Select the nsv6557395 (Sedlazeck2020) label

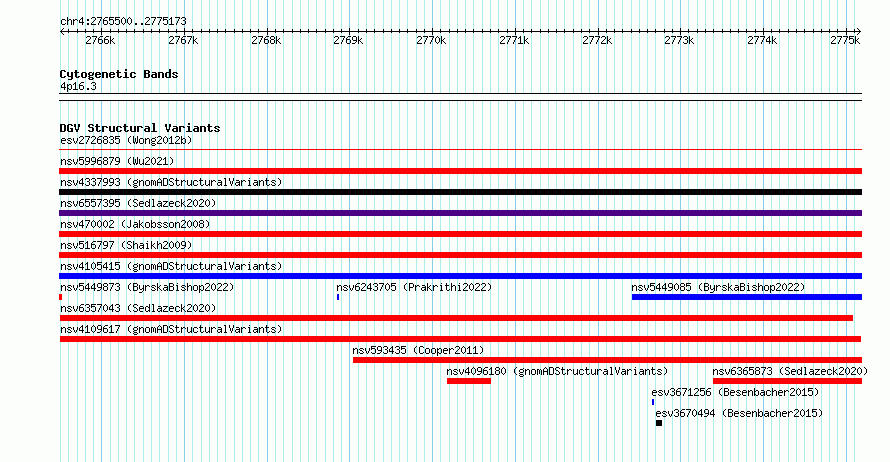pos(138,203)
